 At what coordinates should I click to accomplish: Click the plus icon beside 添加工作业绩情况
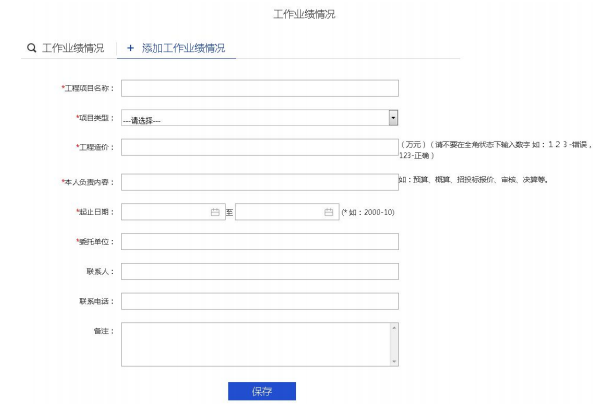coord(130,48)
